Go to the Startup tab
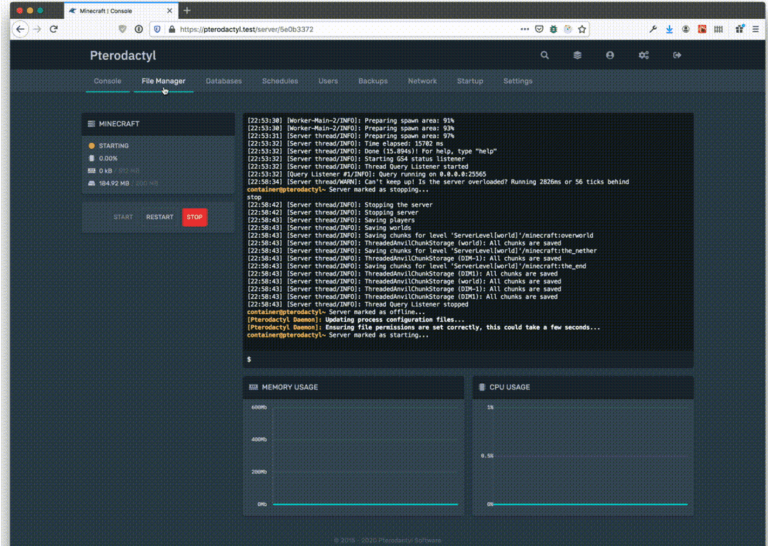Image resolution: width=768 pixels, height=546 pixels. coord(470,81)
